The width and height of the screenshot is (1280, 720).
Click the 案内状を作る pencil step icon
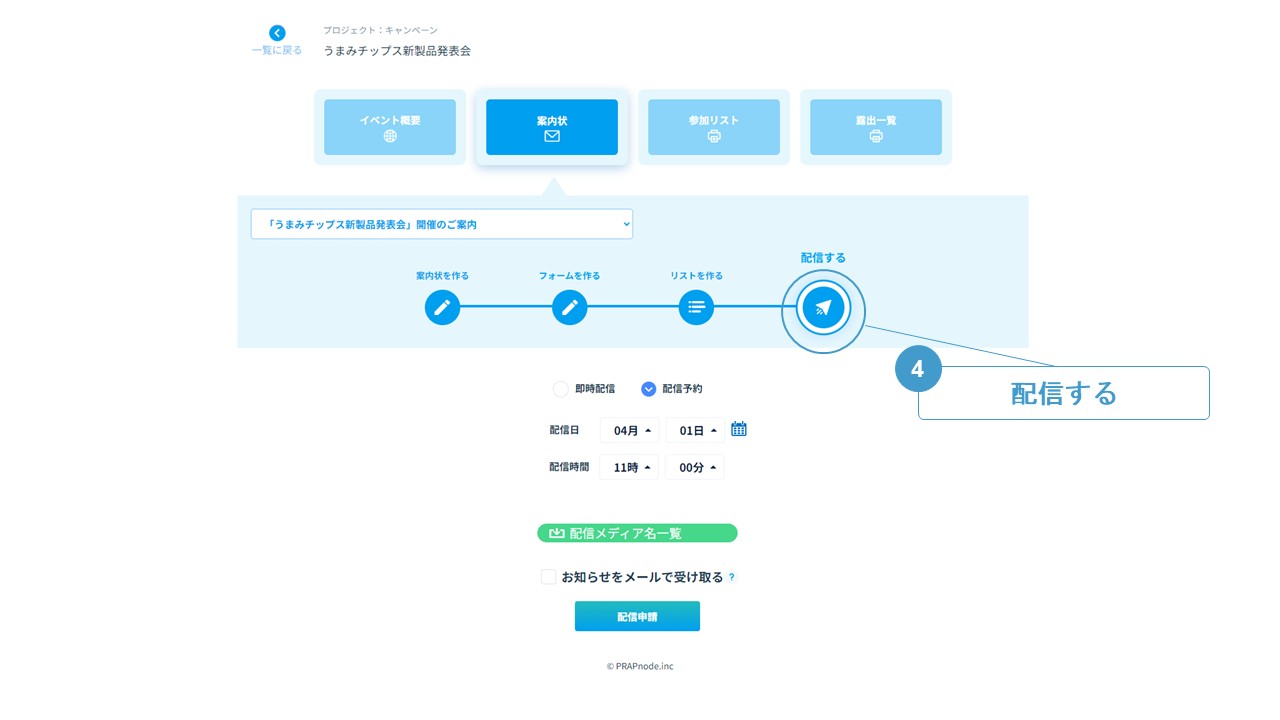click(442, 307)
